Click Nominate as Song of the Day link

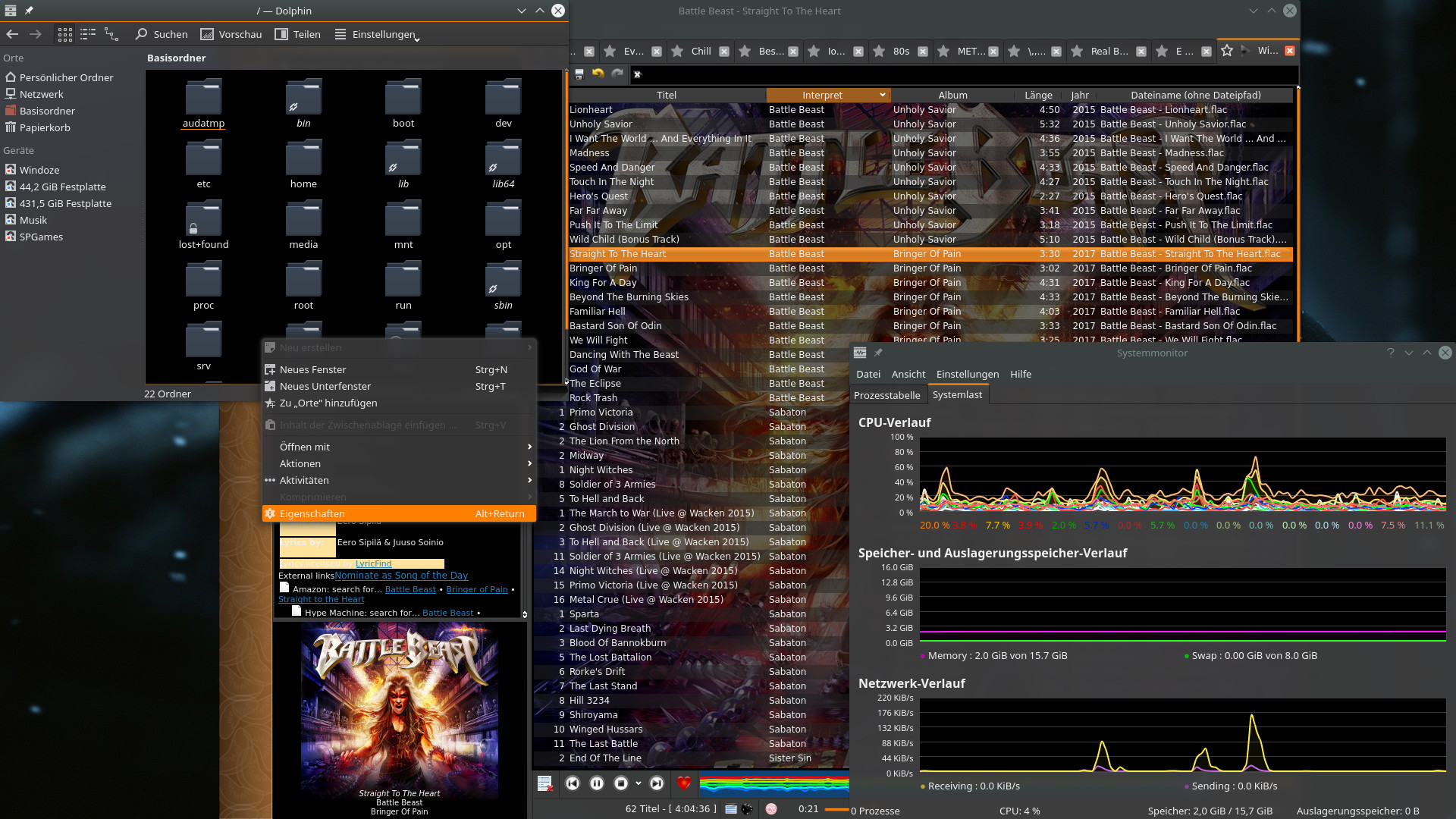tap(401, 576)
